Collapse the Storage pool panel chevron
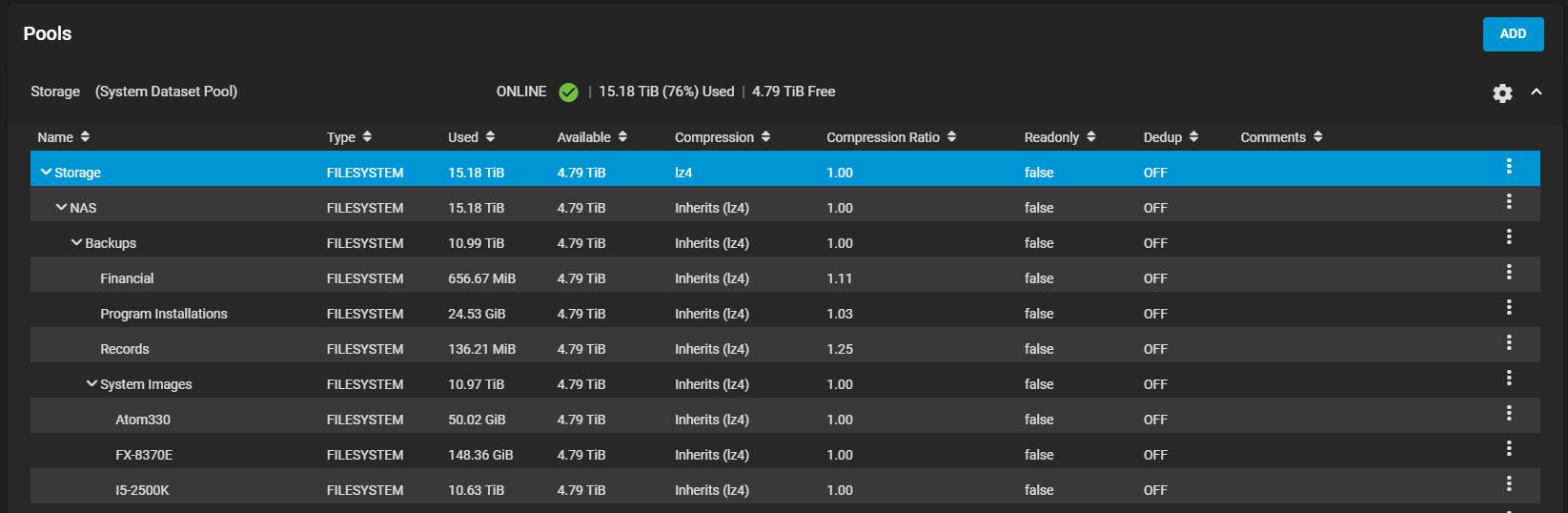 coord(1536,92)
